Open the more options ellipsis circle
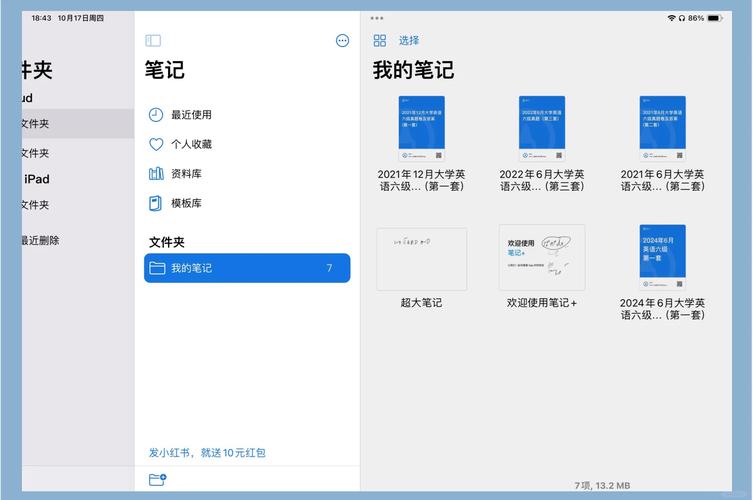Image resolution: width=753 pixels, height=500 pixels. click(x=342, y=41)
